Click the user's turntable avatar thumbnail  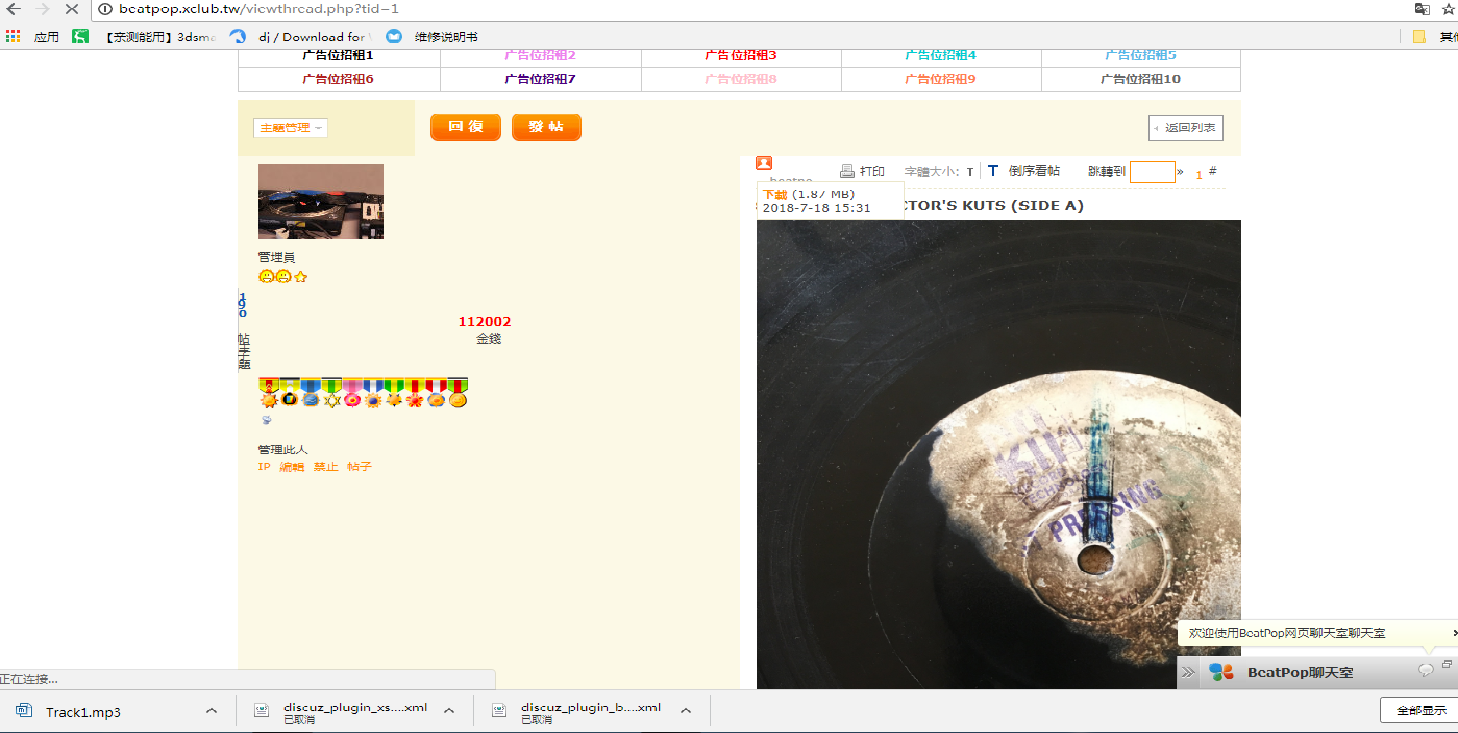click(321, 201)
